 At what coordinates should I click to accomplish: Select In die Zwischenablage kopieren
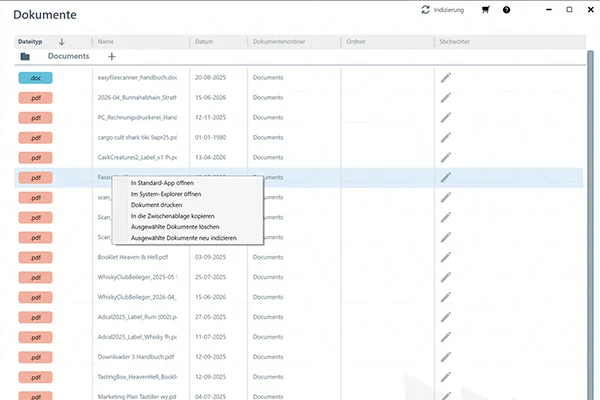[173, 216]
